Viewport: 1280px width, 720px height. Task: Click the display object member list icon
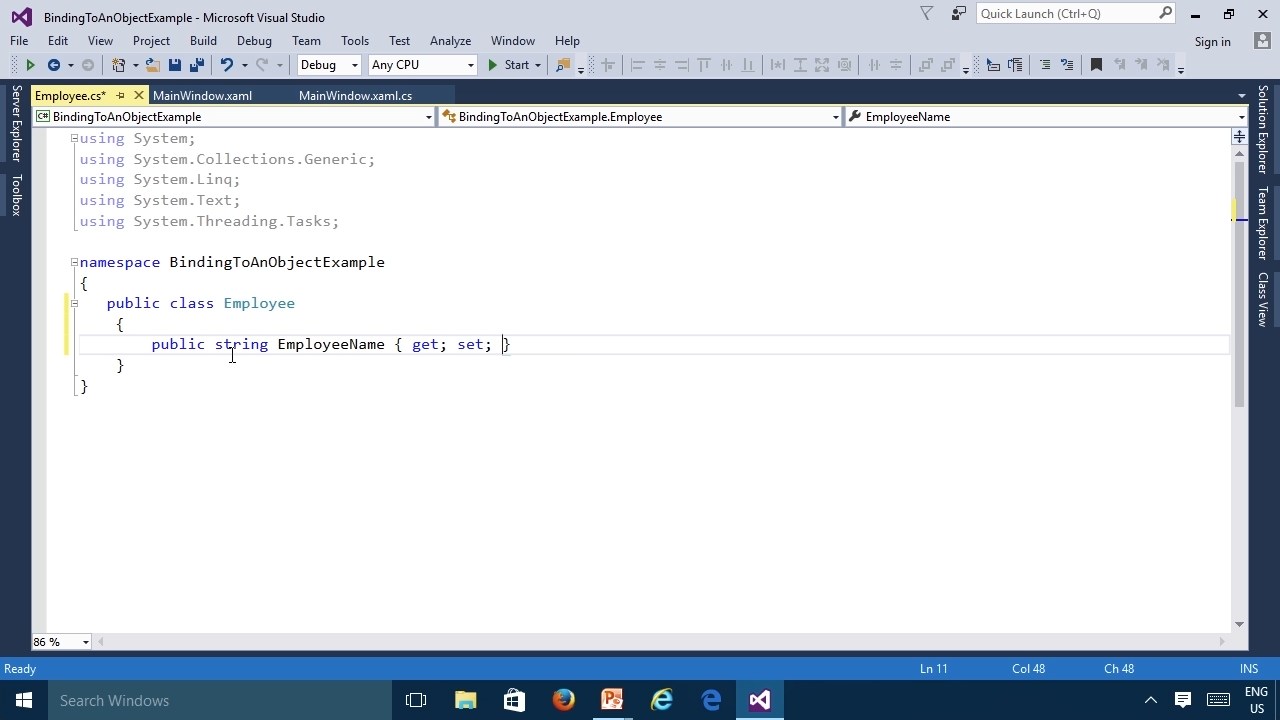[x=993, y=65]
